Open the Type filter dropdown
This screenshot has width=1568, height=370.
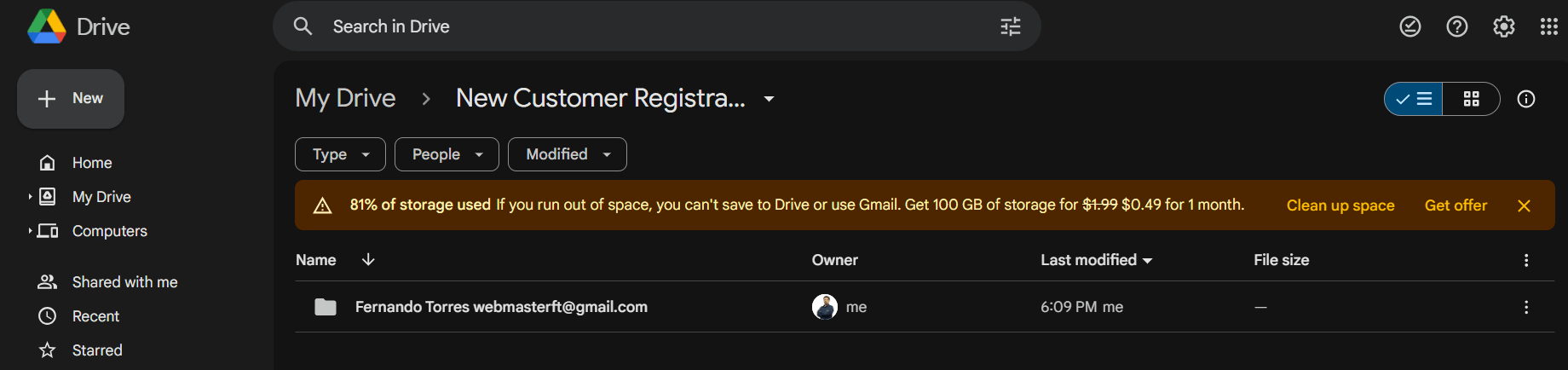(x=340, y=154)
